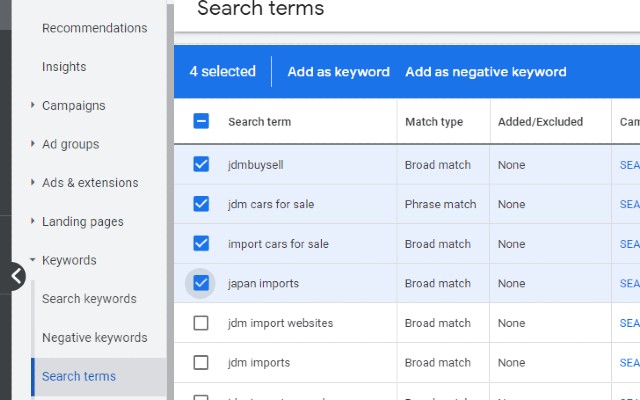This screenshot has height=400, width=640.
Task: Open campaign link in jdm import websites row
Action: pos(630,323)
